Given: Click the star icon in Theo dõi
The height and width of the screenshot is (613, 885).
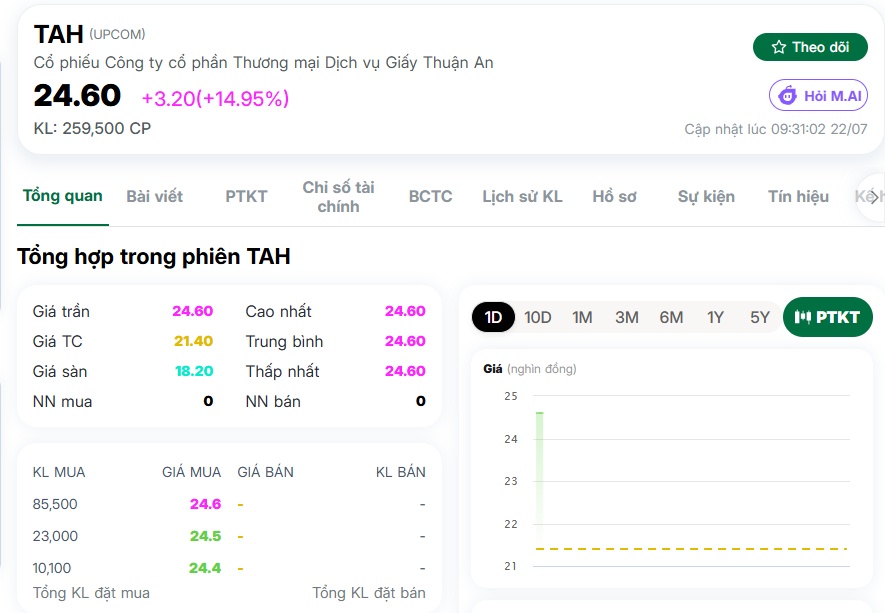Looking at the screenshot, I should coord(779,47).
